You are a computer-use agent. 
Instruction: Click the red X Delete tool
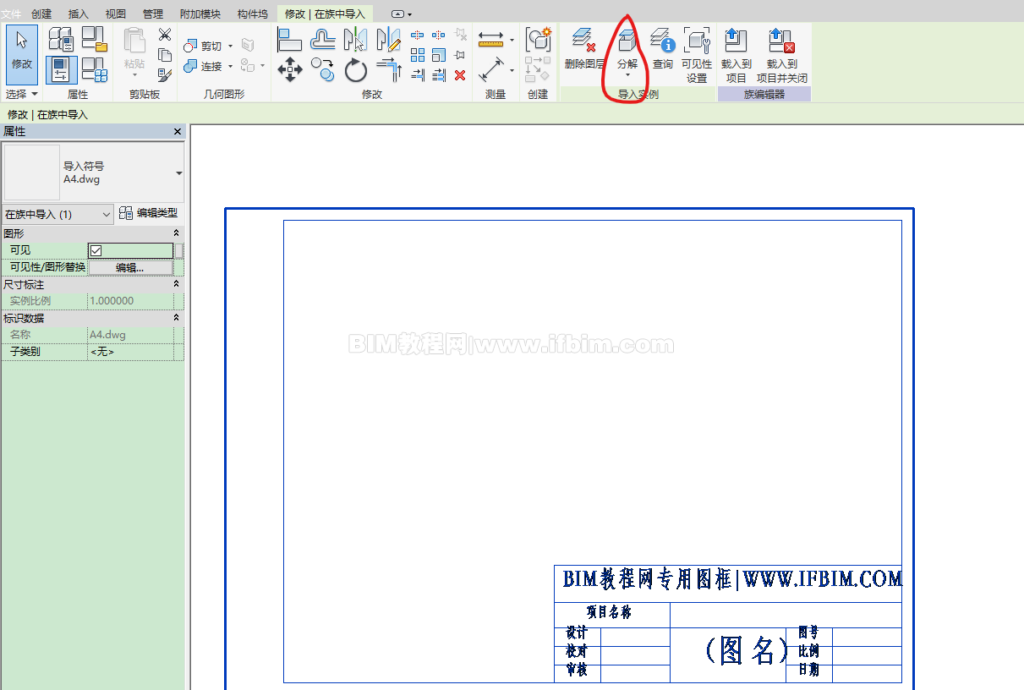click(460, 75)
